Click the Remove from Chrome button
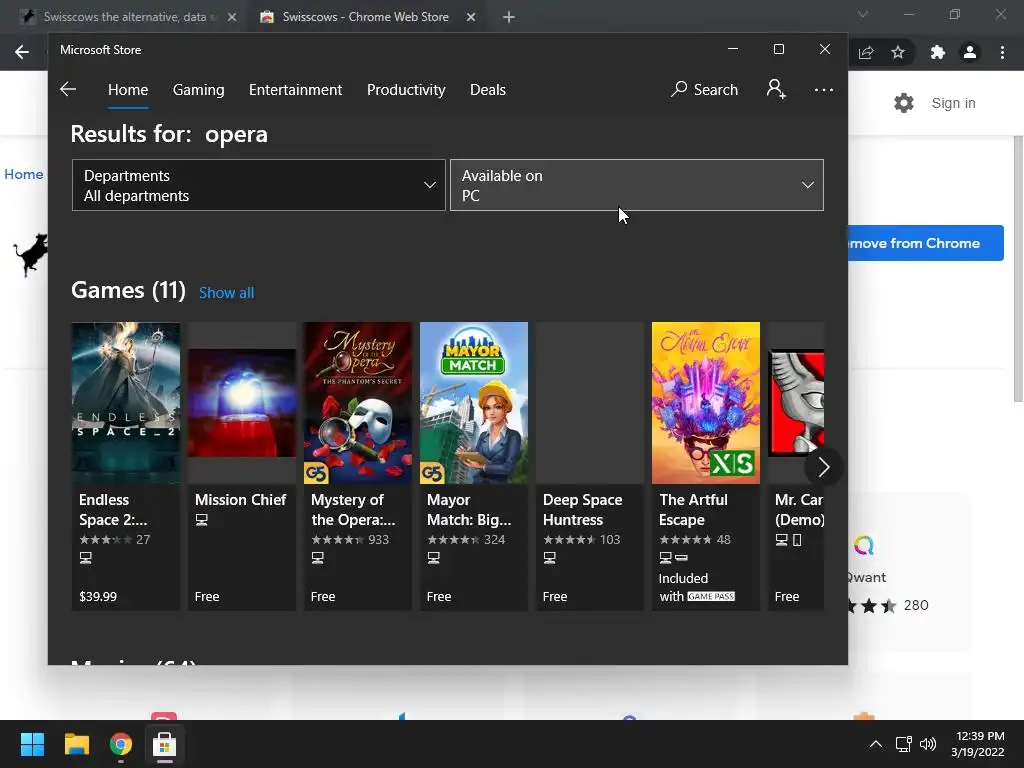This screenshot has width=1024, height=768. [x=926, y=243]
